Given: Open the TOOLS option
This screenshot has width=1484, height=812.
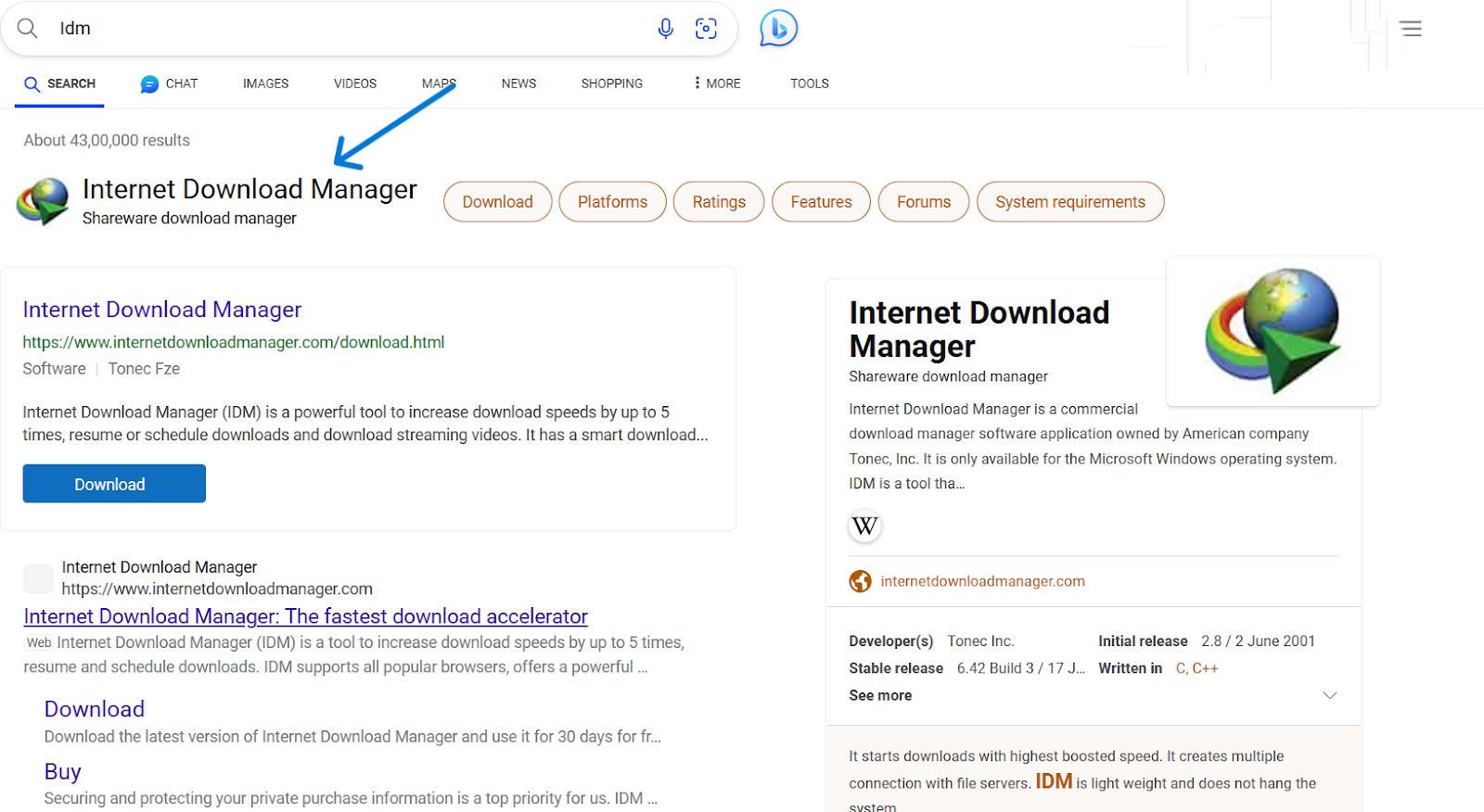Looking at the screenshot, I should pos(810,83).
